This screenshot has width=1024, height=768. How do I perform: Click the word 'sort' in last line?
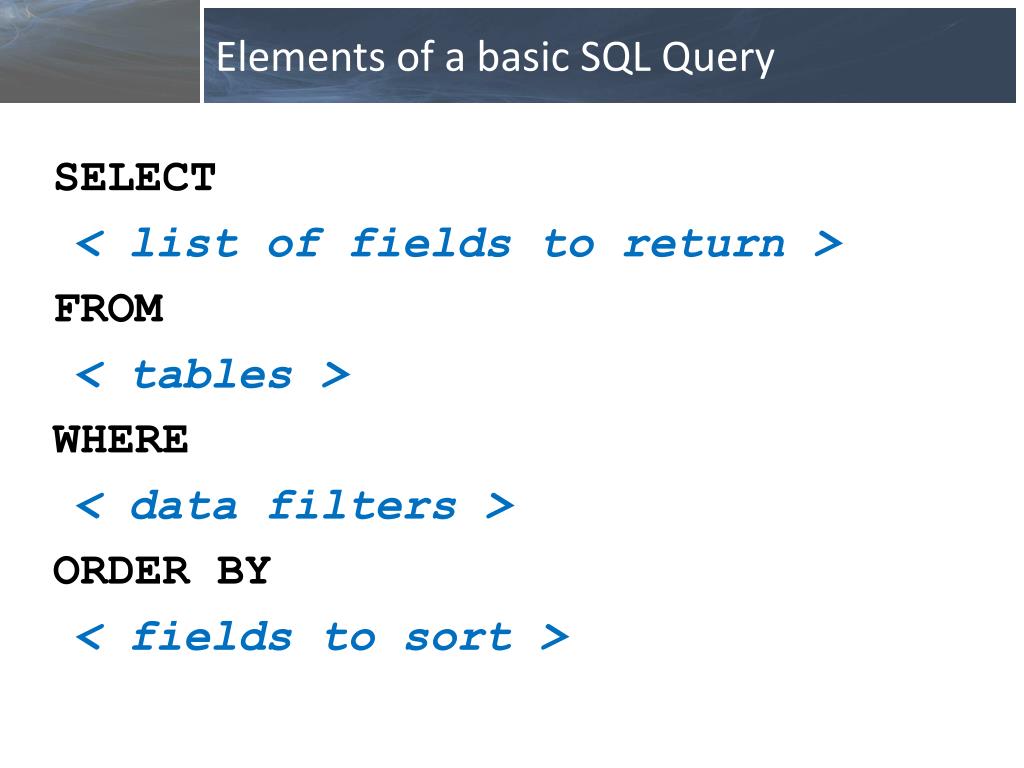click(x=458, y=638)
